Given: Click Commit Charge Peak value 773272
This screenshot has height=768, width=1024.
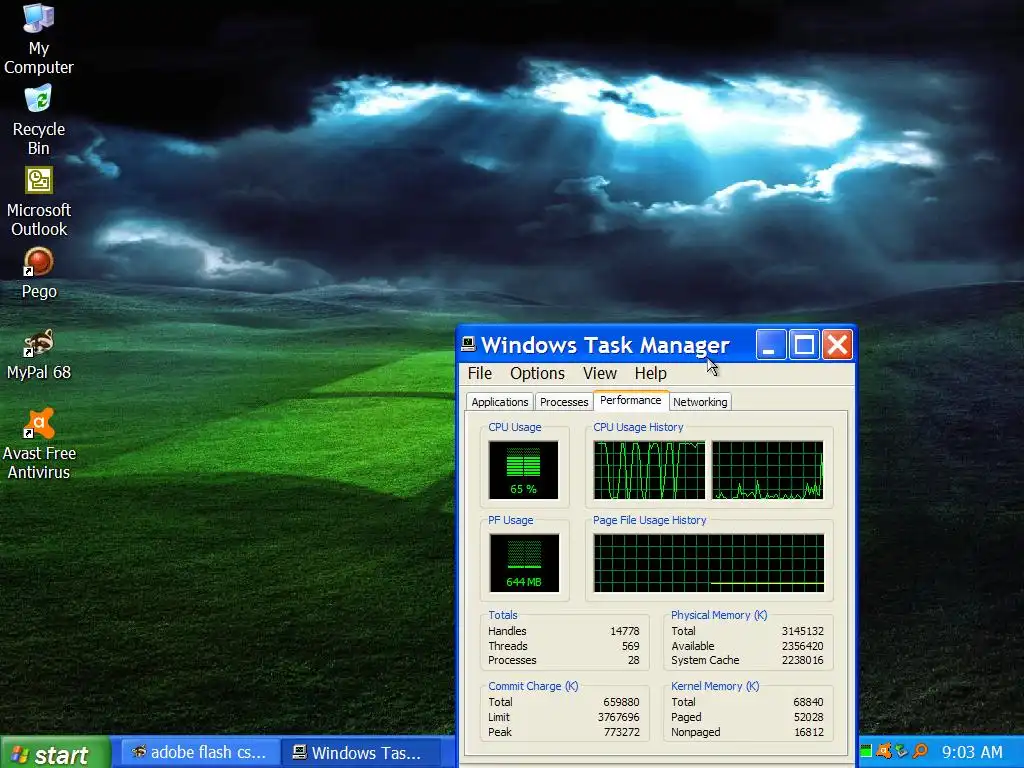Looking at the screenshot, I should click(x=621, y=732).
